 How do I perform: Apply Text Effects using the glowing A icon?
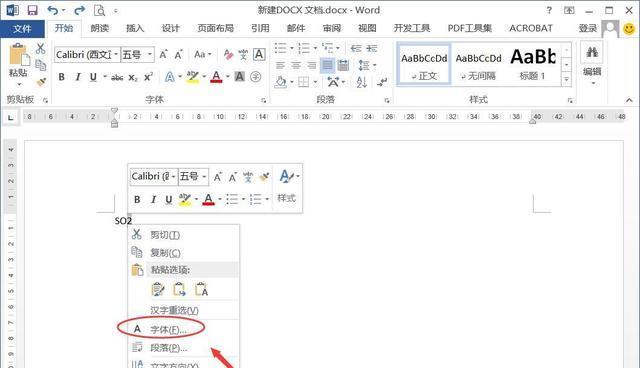coord(169,77)
